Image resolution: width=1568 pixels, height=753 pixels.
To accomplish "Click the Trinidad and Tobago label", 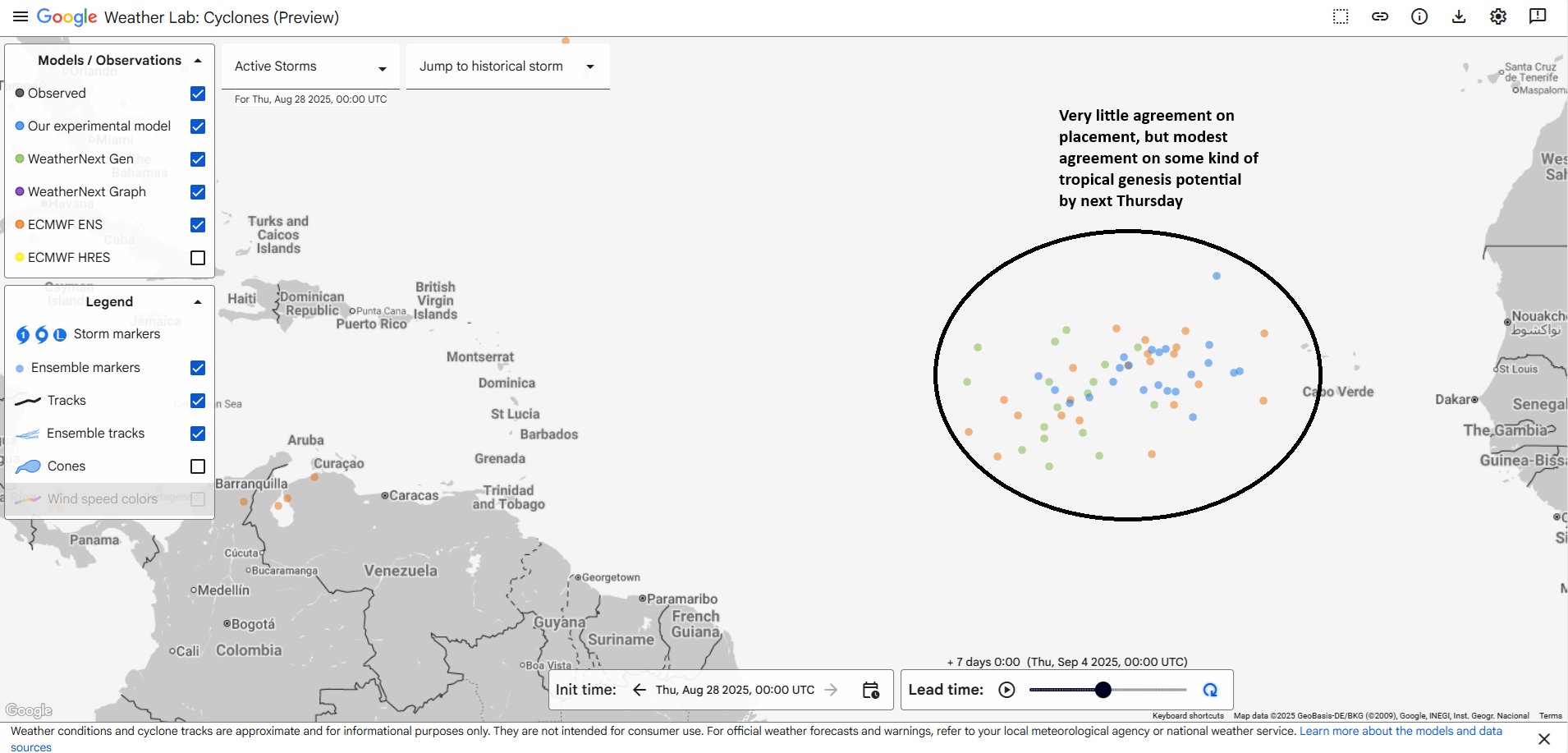I will [509, 498].
